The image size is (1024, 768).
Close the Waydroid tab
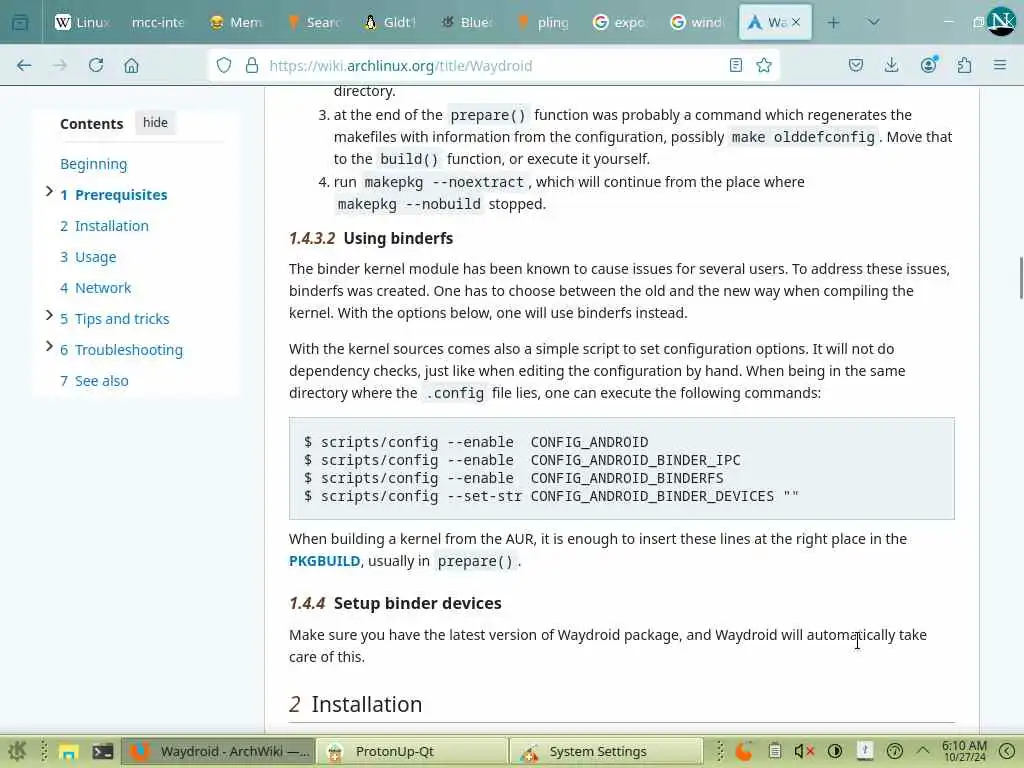coord(795,22)
